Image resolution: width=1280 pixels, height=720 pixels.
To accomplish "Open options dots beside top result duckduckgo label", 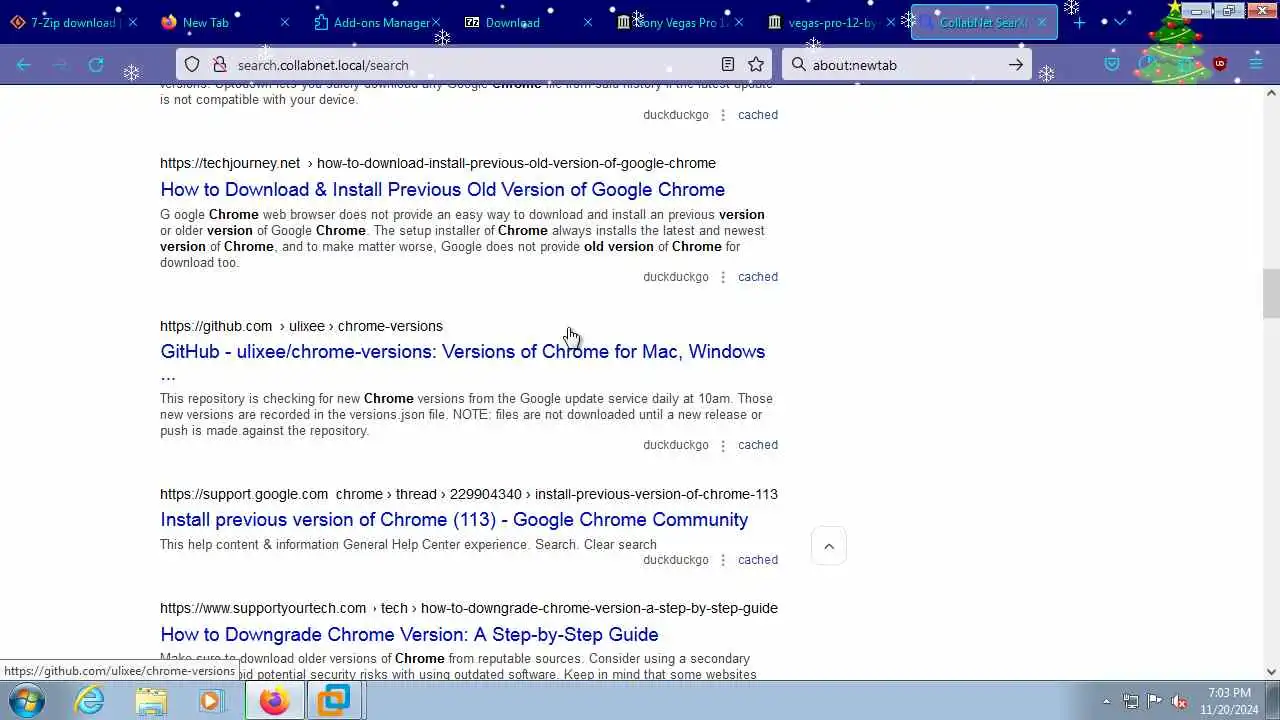I will click(x=722, y=115).
